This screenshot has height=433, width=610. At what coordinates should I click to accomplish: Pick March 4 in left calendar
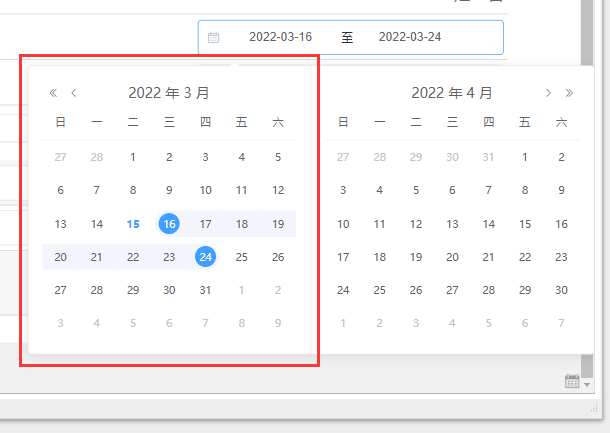tap(242, 157)
